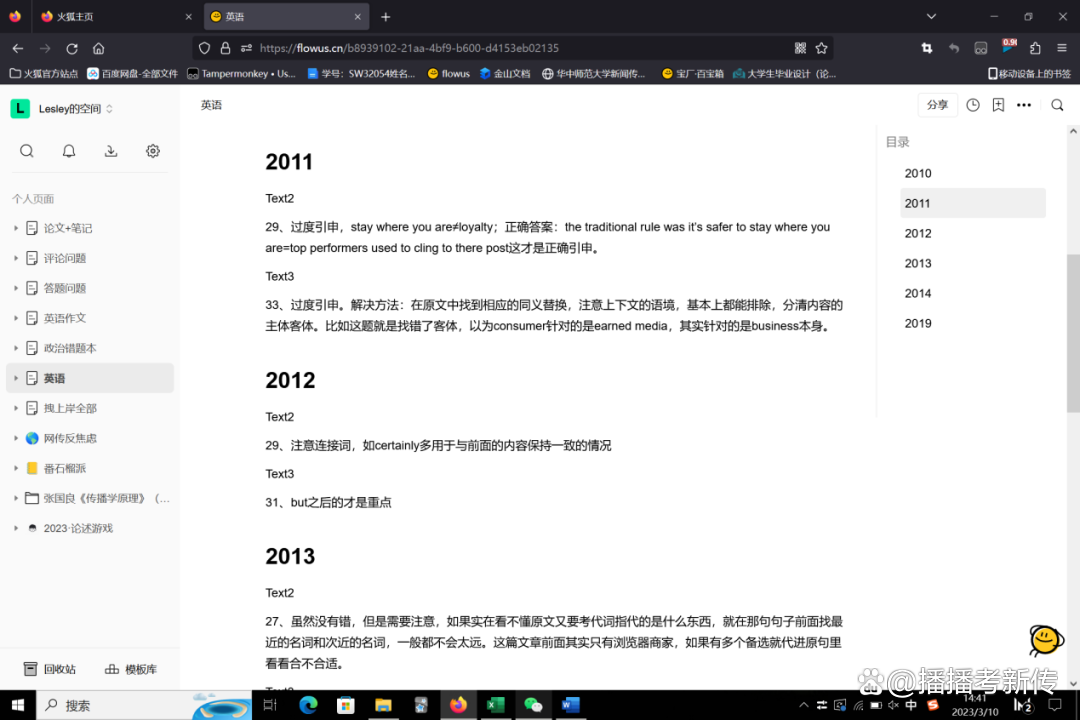Screen dimensions: 1080x720
Task: Open page history clock icon
Action: 973,105
